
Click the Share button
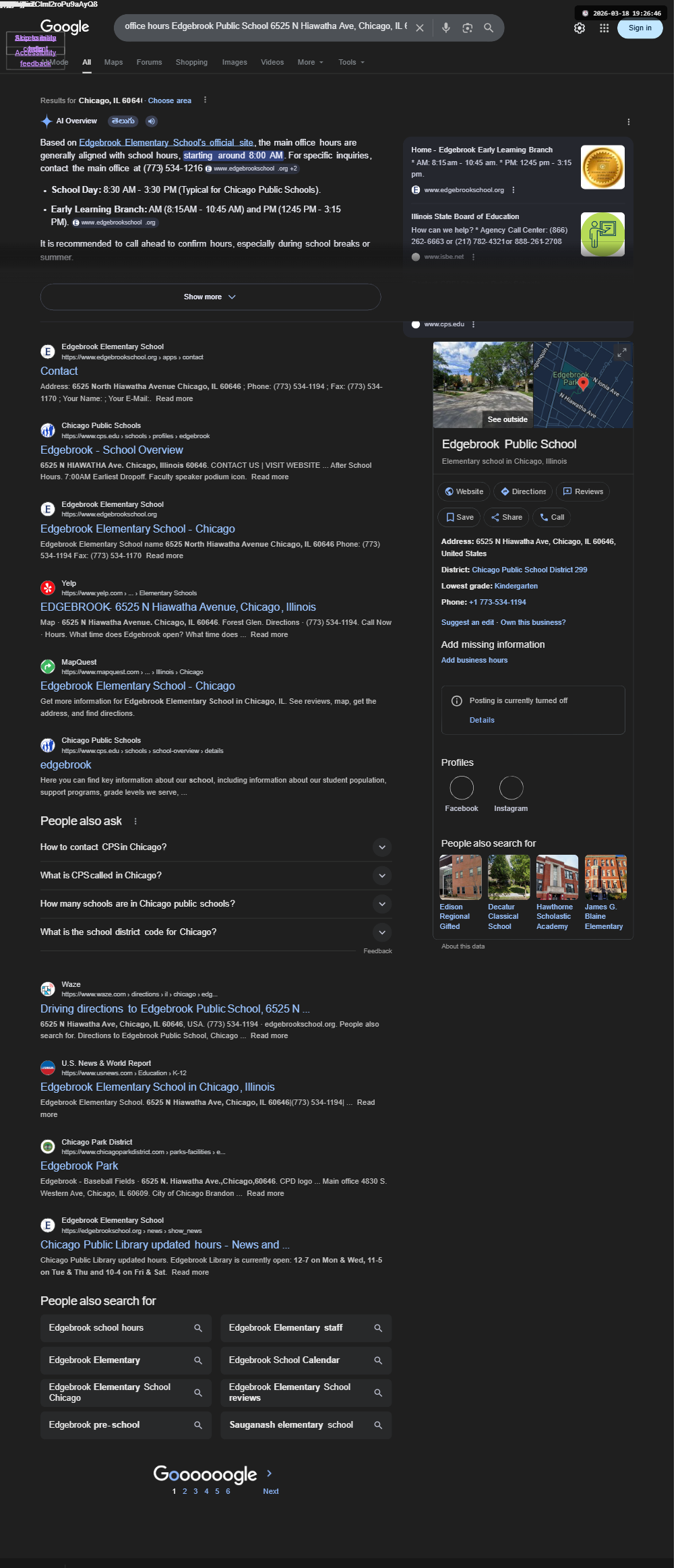[x=506, y=517]
